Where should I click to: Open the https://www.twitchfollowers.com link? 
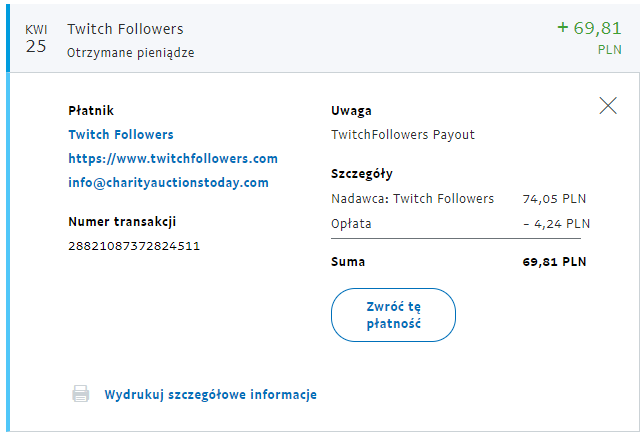coord(173,159)
